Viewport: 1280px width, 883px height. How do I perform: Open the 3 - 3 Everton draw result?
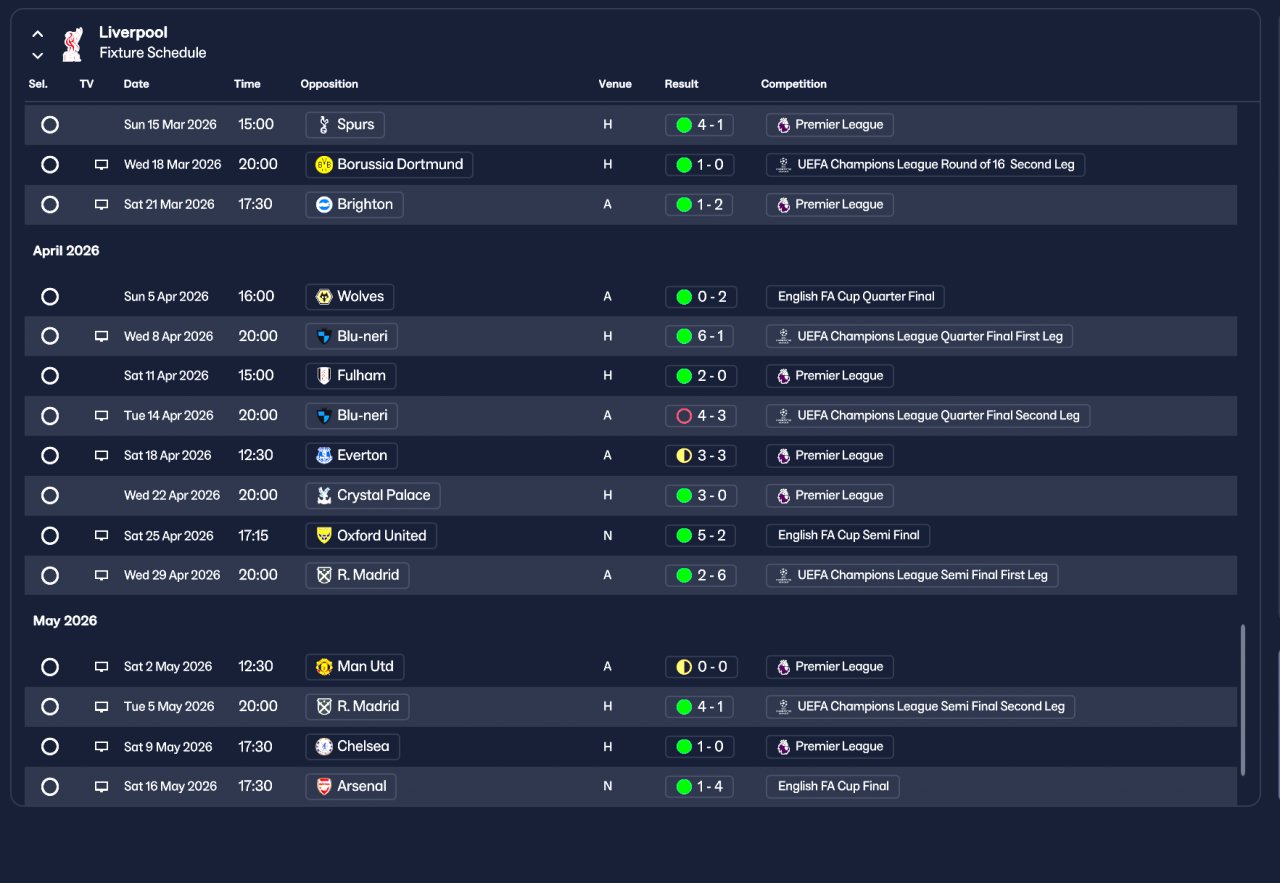tap(700, 456)
